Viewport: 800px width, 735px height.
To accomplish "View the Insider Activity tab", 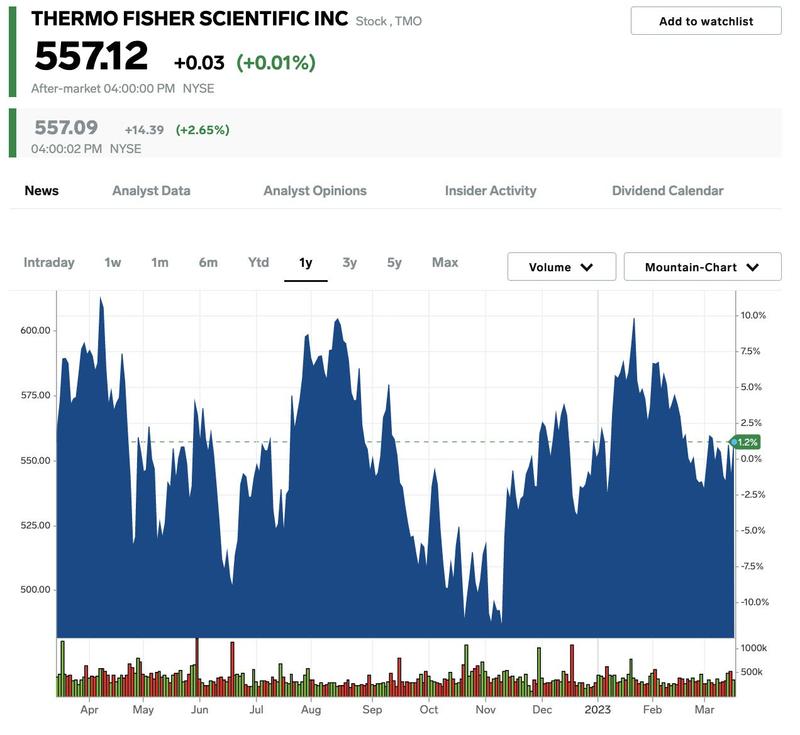I will pos(490,191).
